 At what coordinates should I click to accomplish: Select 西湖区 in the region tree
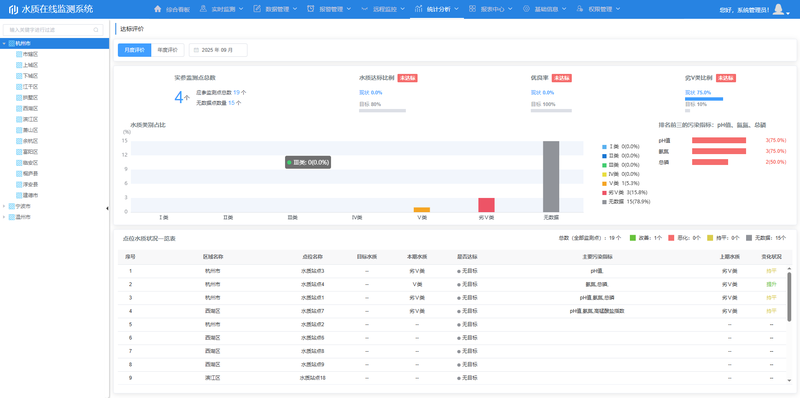[x=31, y=109]
